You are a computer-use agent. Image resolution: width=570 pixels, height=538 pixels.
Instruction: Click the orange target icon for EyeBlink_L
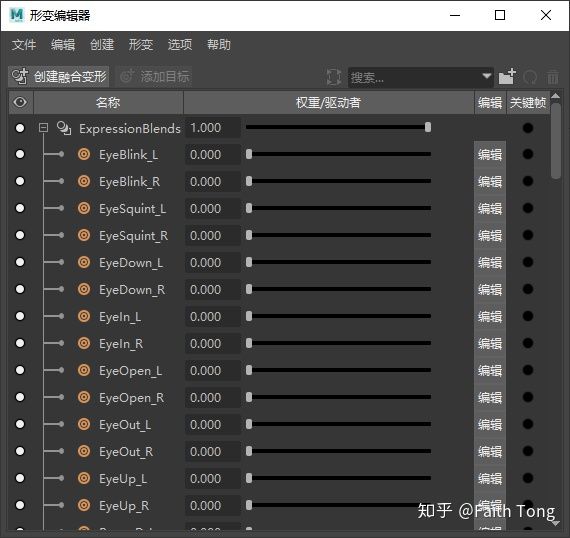84,154
